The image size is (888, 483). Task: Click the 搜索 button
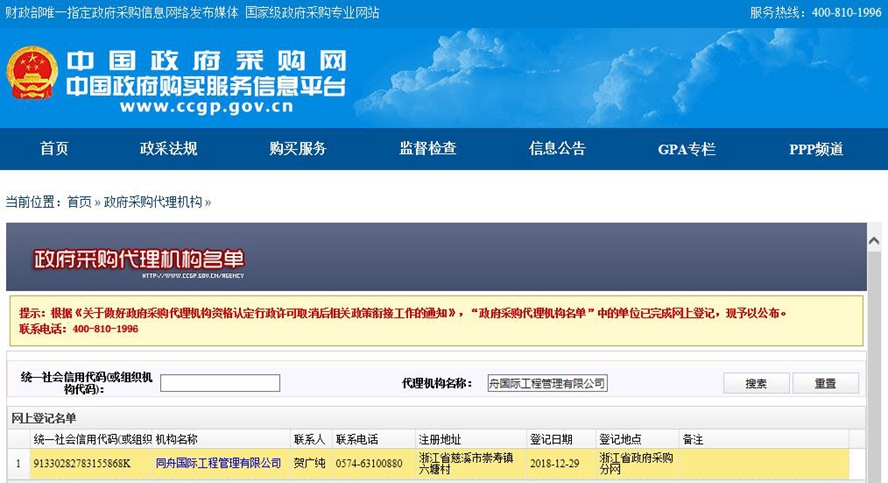click(x=756, y=383)
